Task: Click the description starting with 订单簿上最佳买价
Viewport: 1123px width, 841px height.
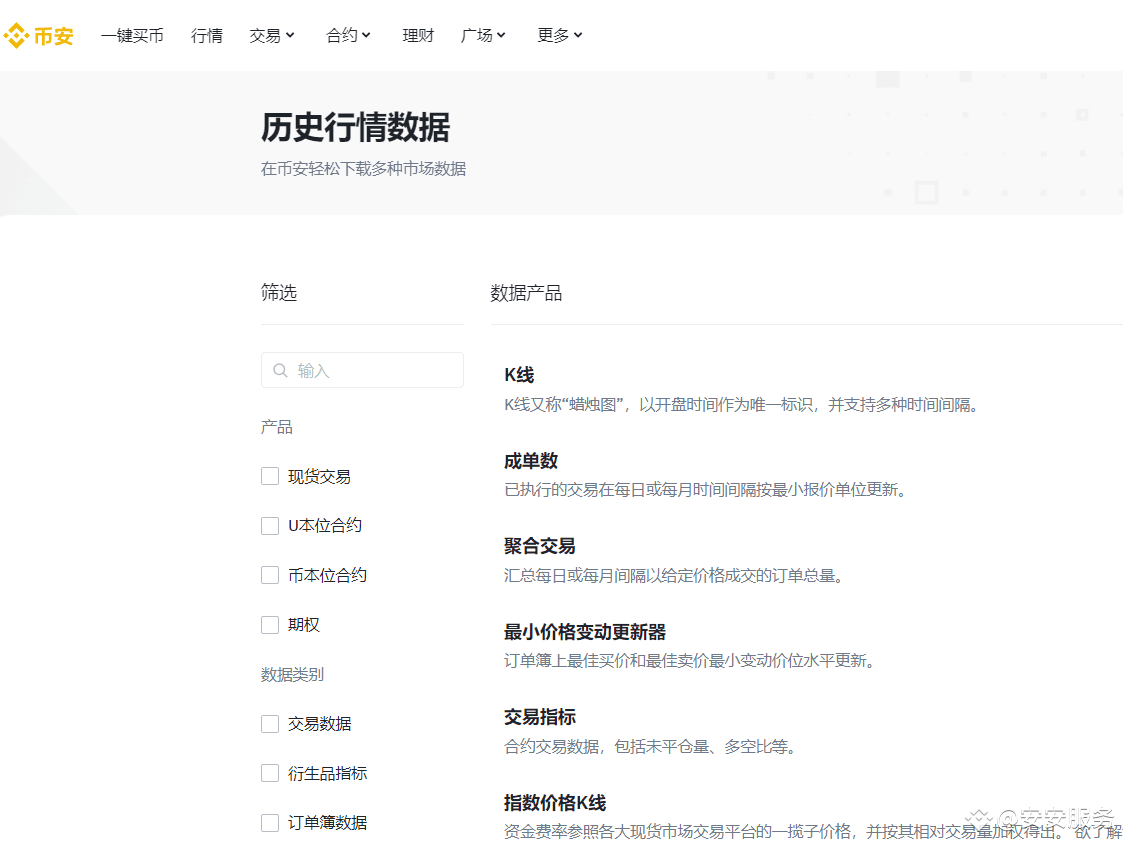Action: [x=690, y=661]
